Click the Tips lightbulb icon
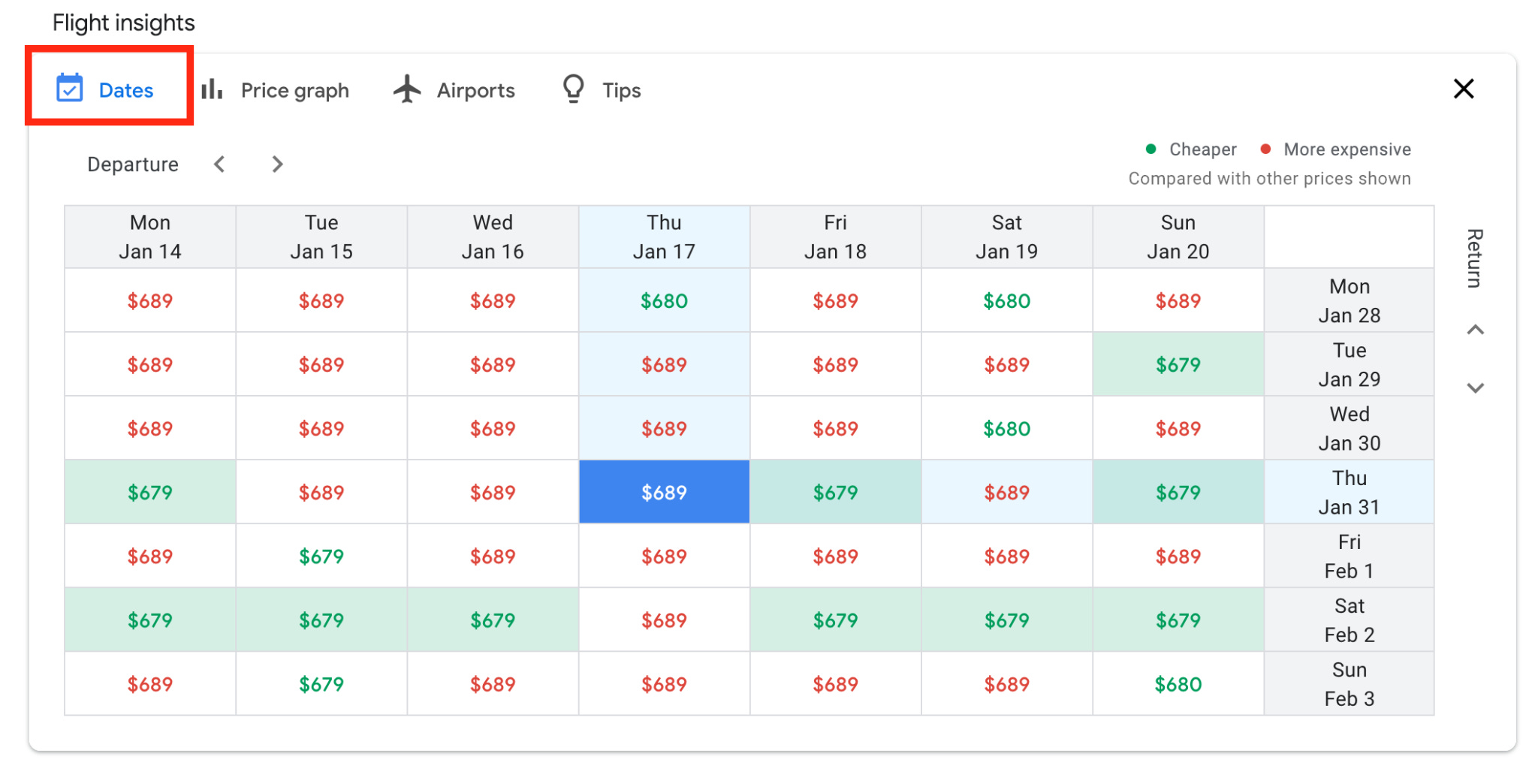1538x784 pixels. (x=574, y=89)
